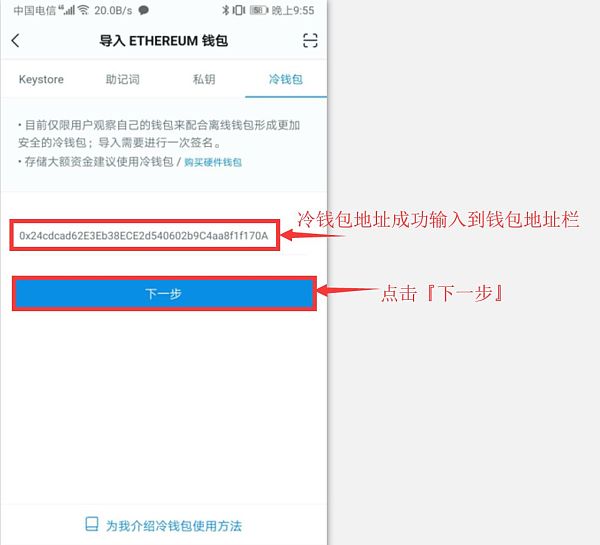Viewport: 600px width, 545px height.
Task: Tap the vibrate mode status icon
Action: pyautogui.click(x=238, y=10)
